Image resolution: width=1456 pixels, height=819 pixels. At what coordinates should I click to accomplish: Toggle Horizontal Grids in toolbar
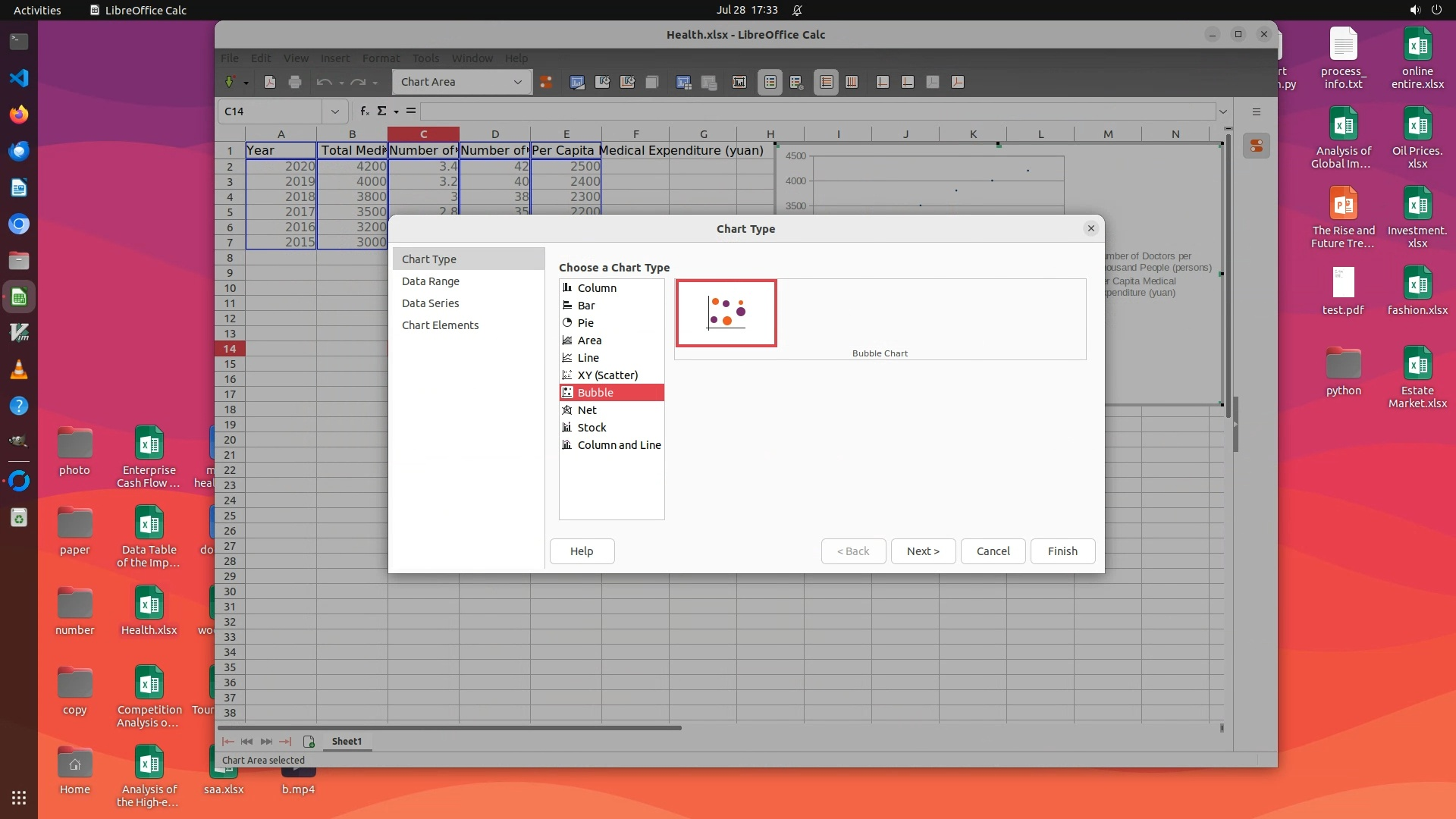pyautogui.click(x=827, y=82)
